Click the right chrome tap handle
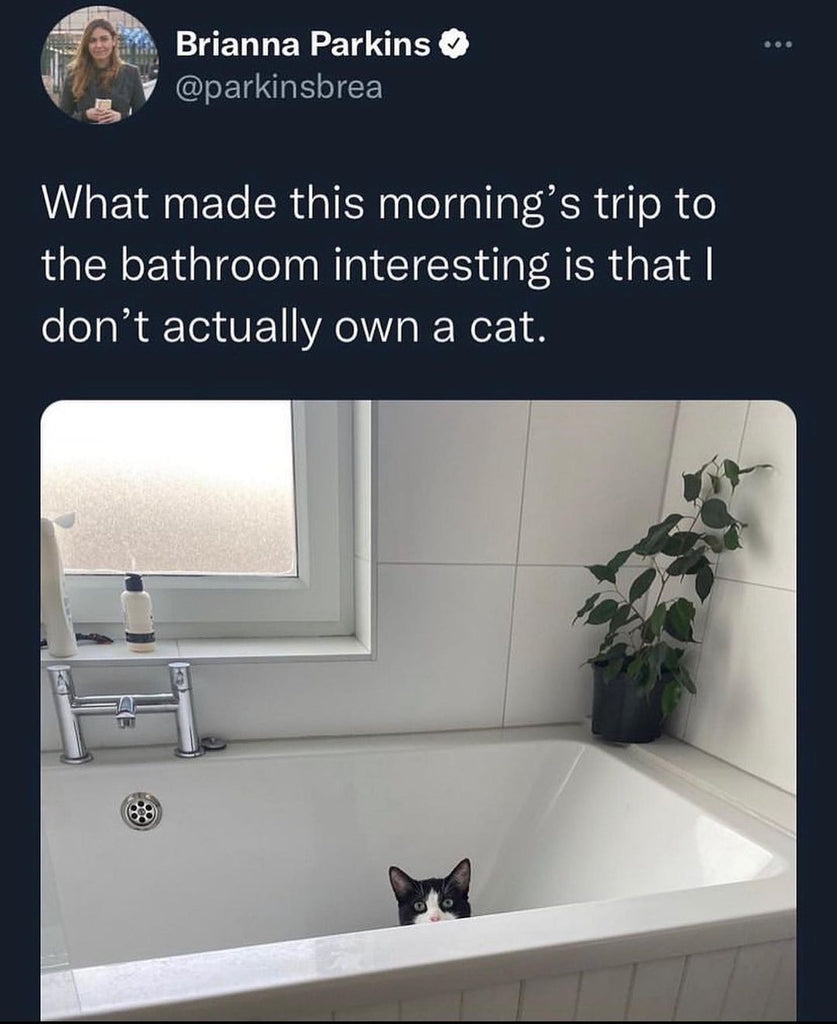The height and width of the screenshot is (1024, 837). (x=185, y=710)
